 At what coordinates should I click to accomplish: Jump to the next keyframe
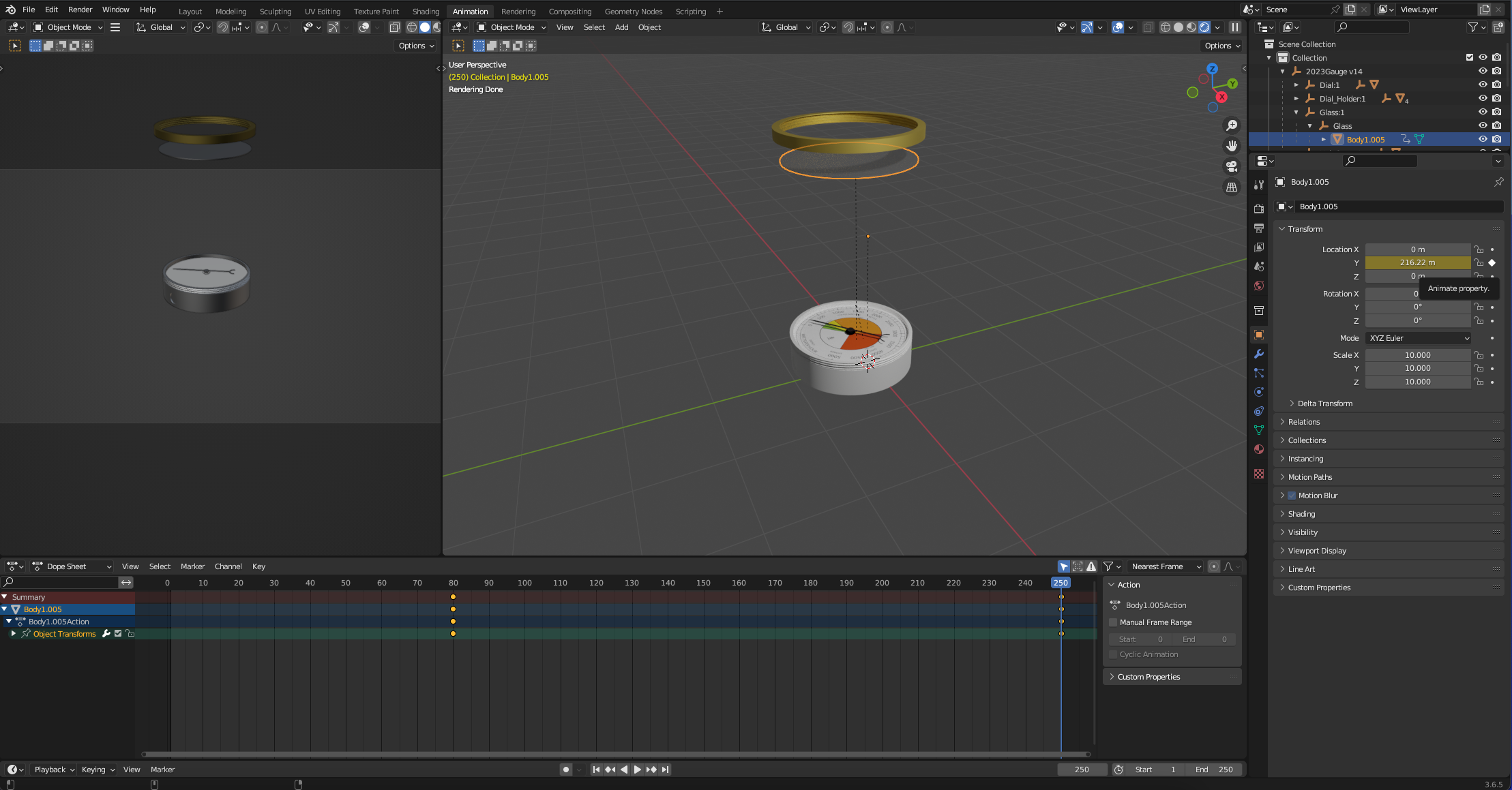click(651, 769)
